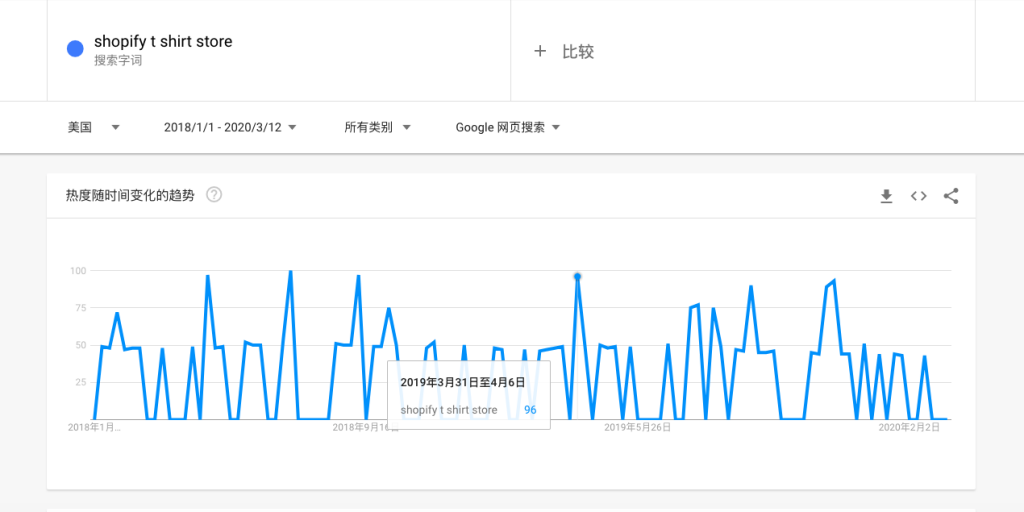
Task: Download the interest over time chart CSV
Action: 886,196
